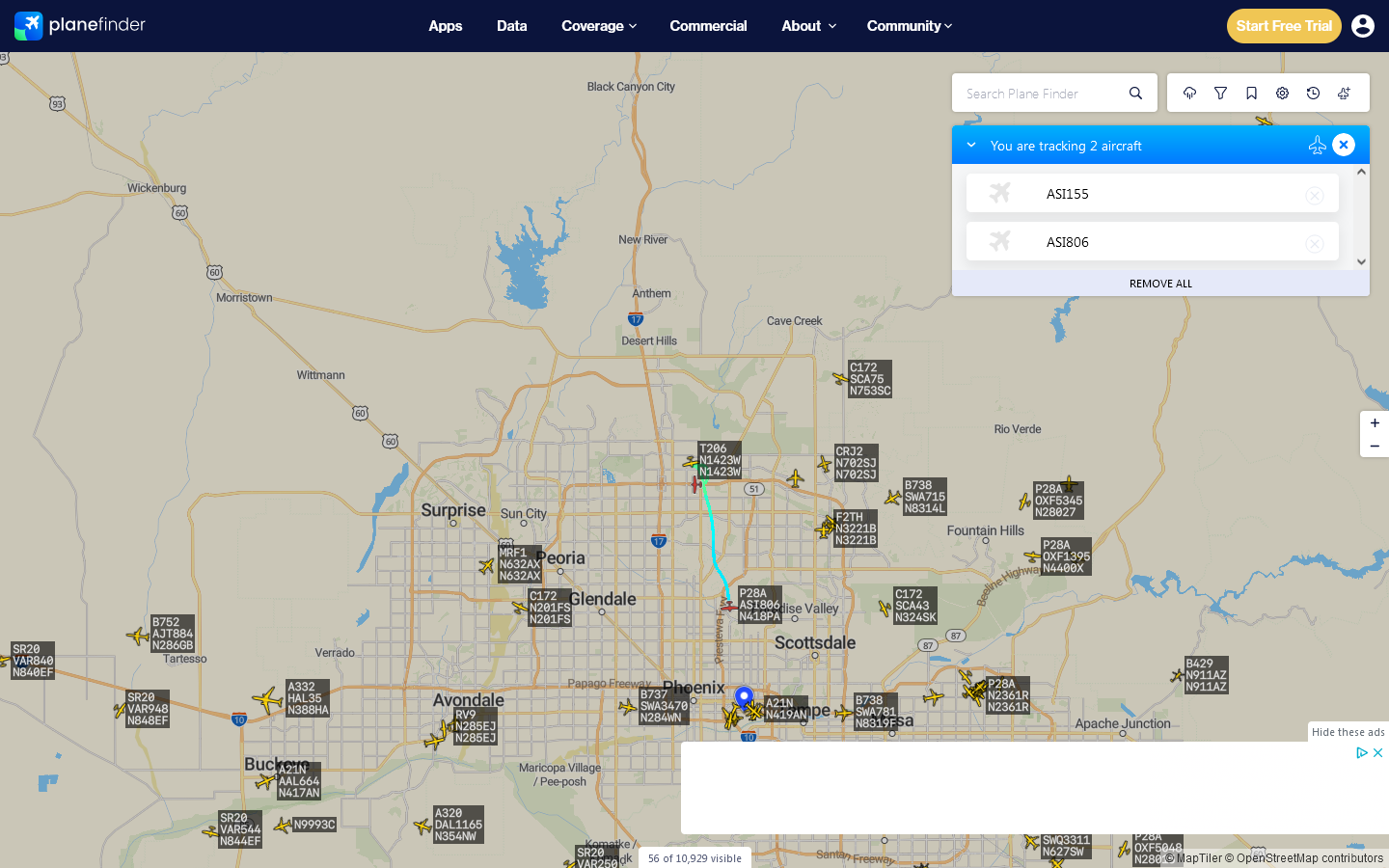Select the AJT884 B752 aircraft icon
The image size is (1389, 868).
138,636
